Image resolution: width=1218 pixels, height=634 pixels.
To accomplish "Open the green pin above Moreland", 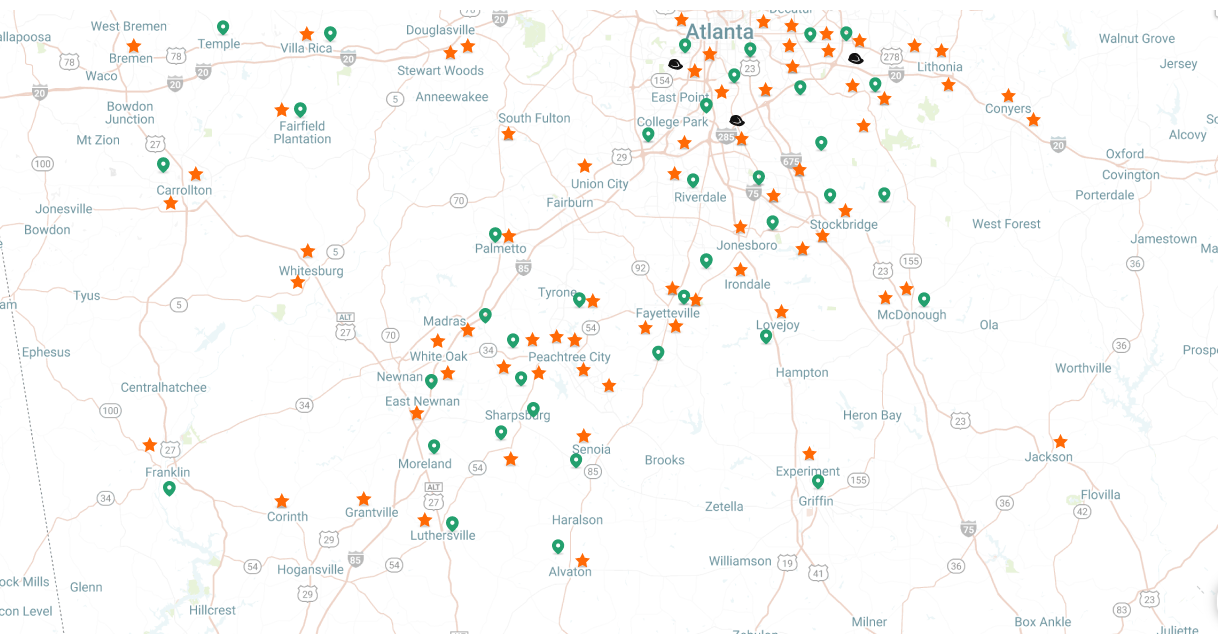I will tap(434, 447).
